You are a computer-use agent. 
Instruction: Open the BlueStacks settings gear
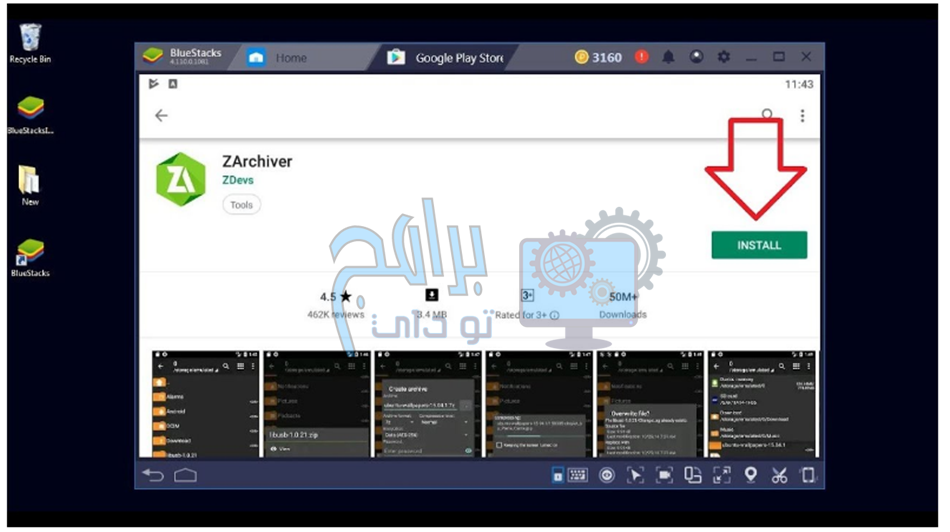(x=724, y=58)
